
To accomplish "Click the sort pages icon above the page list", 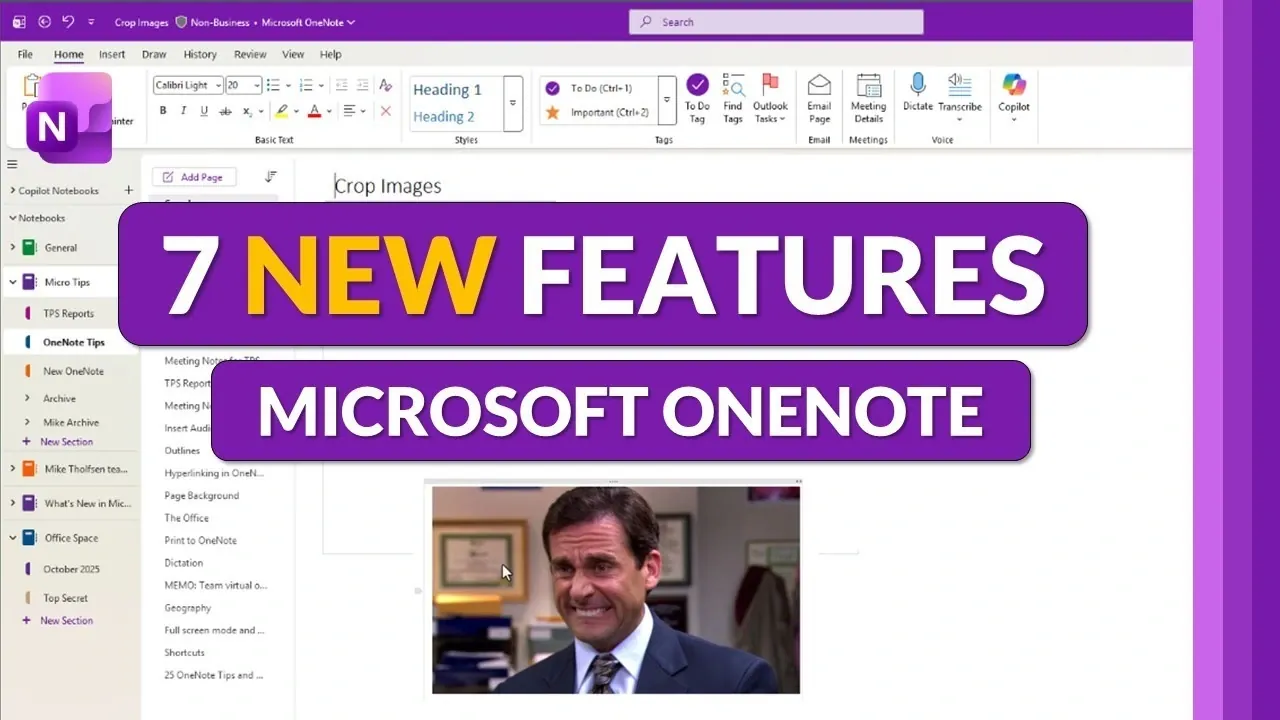I will tap(269, 176).
